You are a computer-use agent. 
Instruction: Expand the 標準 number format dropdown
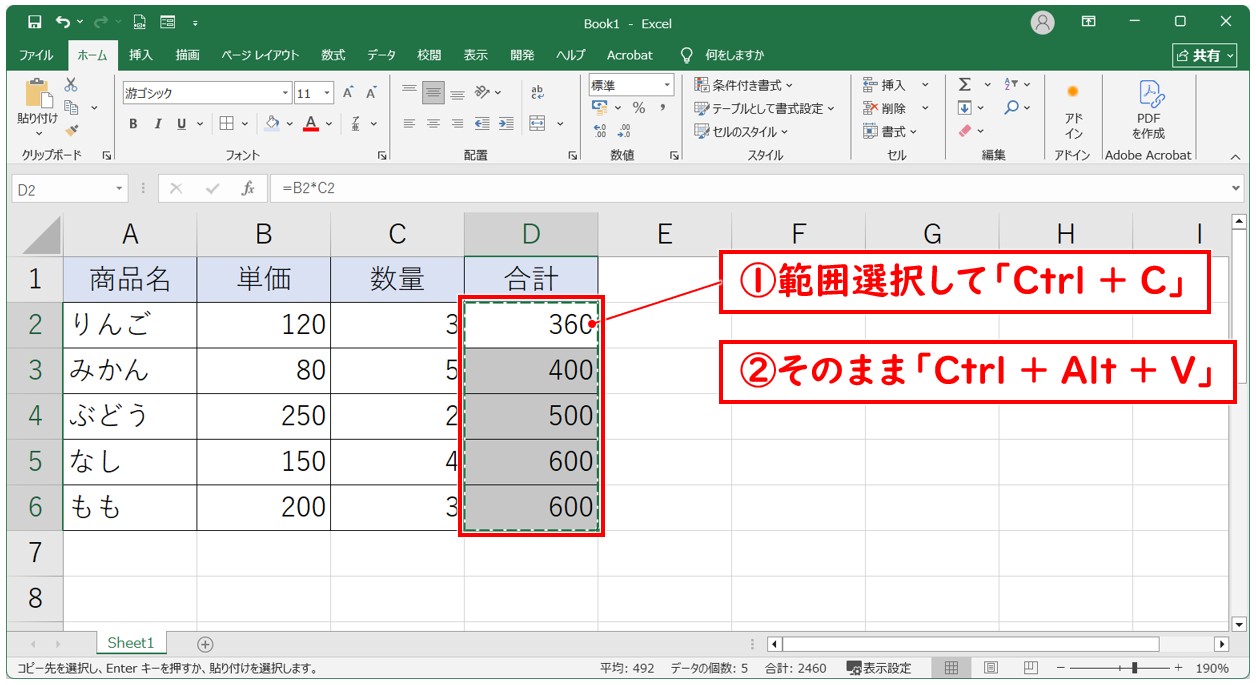click(631, 85)
